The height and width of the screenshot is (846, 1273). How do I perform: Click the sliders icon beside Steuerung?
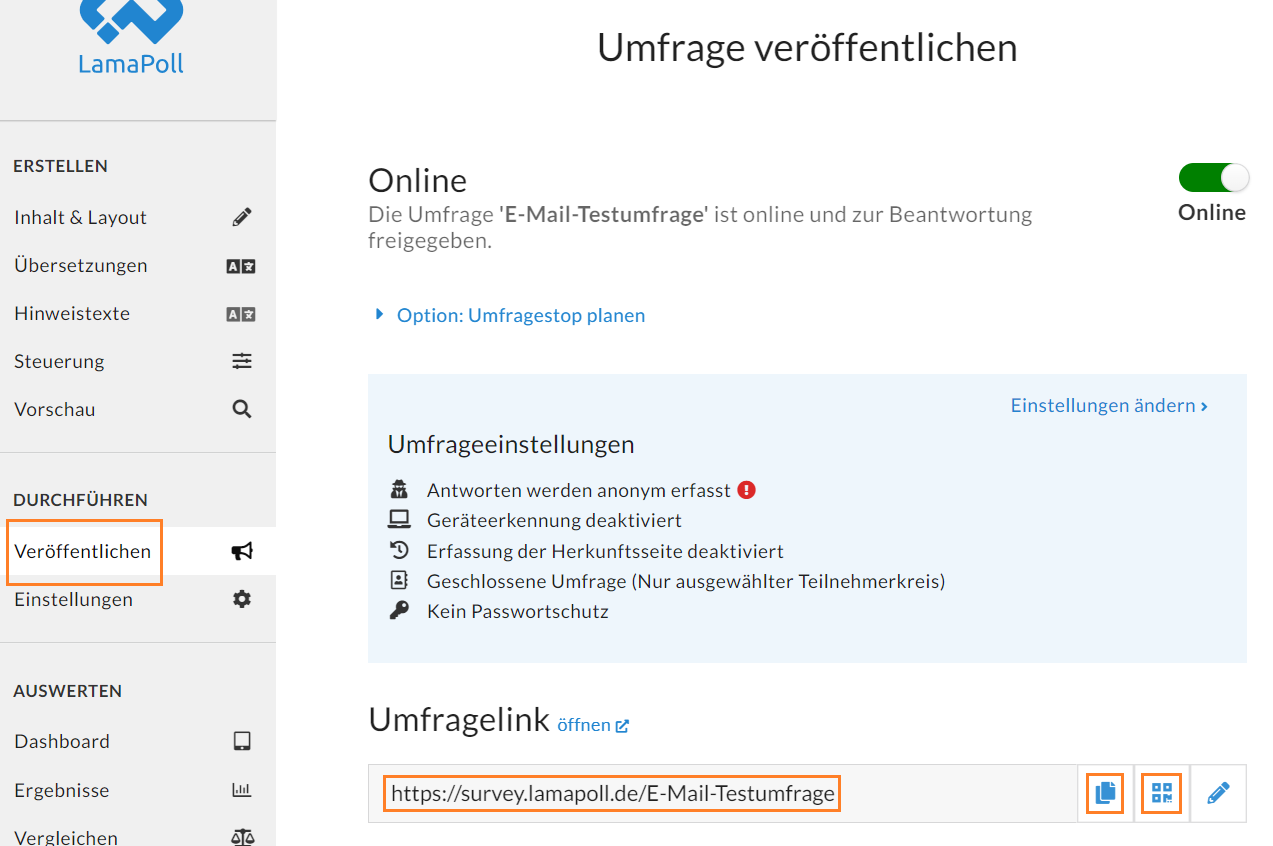tap(242, 361)
